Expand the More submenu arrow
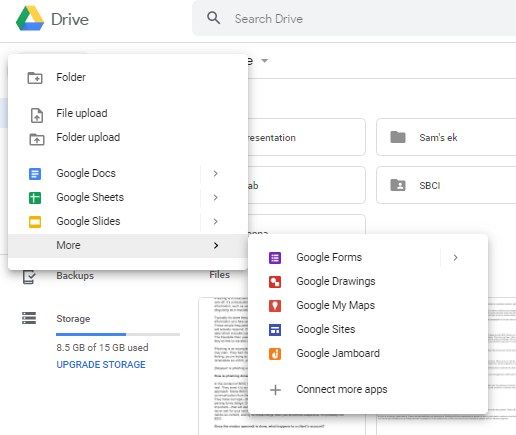 [x=216, y=246]
